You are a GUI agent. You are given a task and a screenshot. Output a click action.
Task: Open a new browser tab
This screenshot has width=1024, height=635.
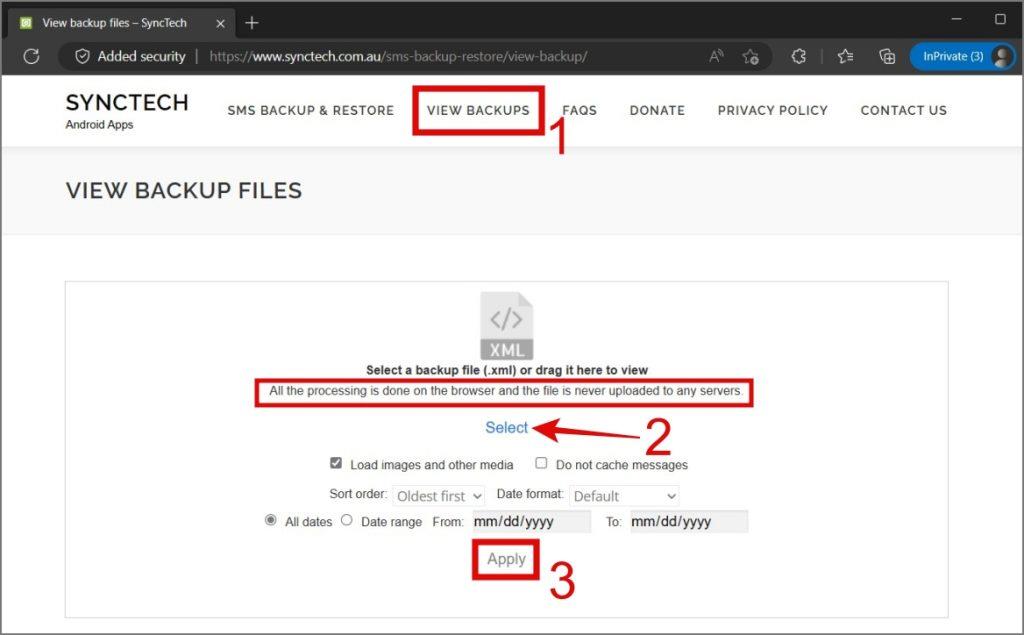click(251, 23)
